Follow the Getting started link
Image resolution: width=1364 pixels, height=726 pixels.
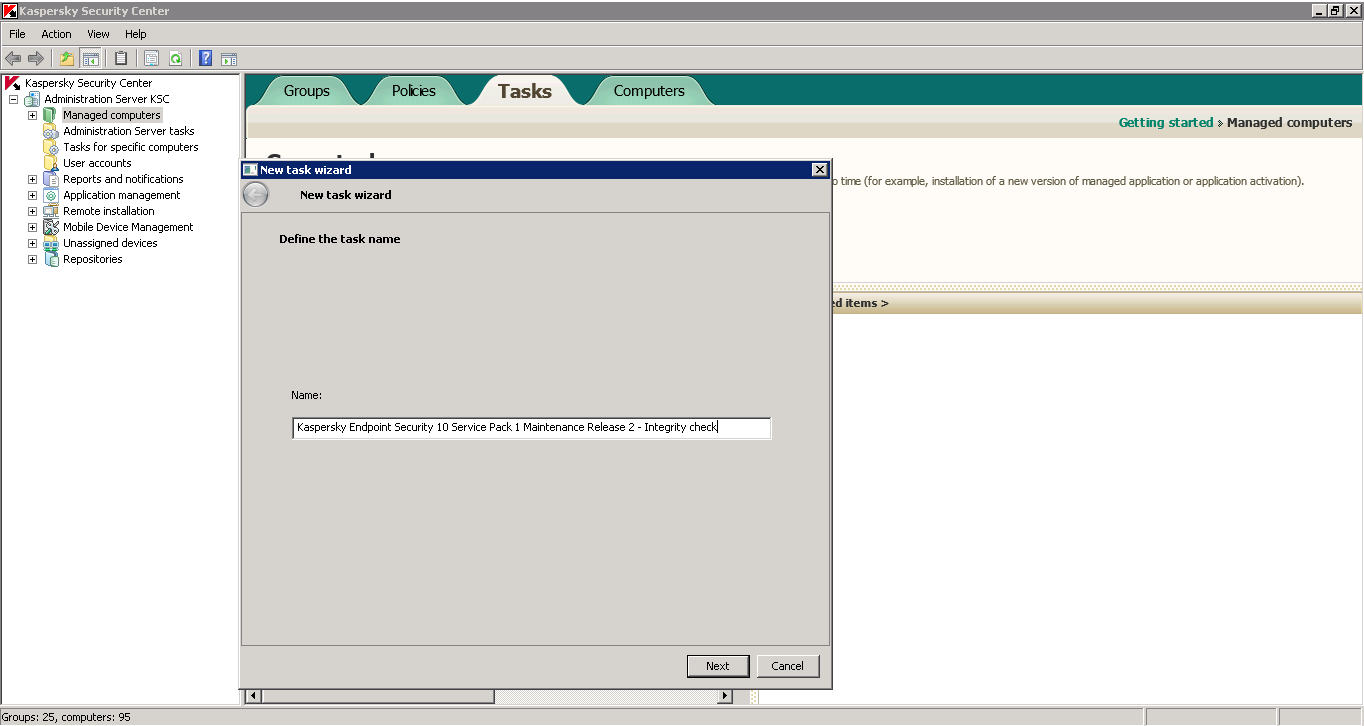click(x=1165, y=123)
